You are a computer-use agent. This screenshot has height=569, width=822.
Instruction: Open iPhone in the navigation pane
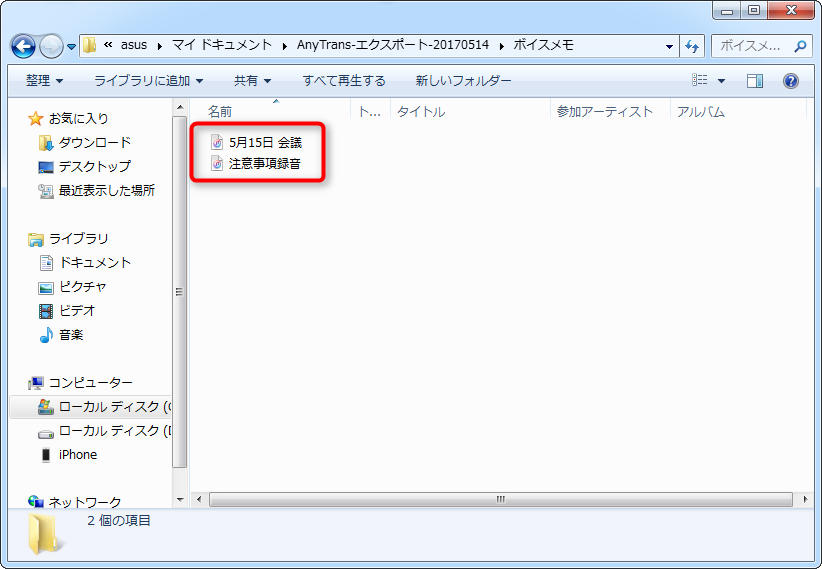[78, 455]
